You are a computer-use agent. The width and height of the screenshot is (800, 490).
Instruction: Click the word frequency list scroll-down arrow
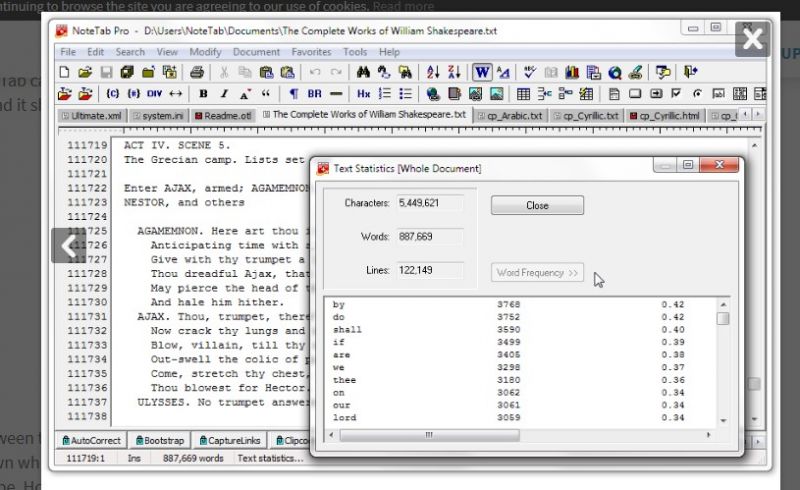point(723,421)
